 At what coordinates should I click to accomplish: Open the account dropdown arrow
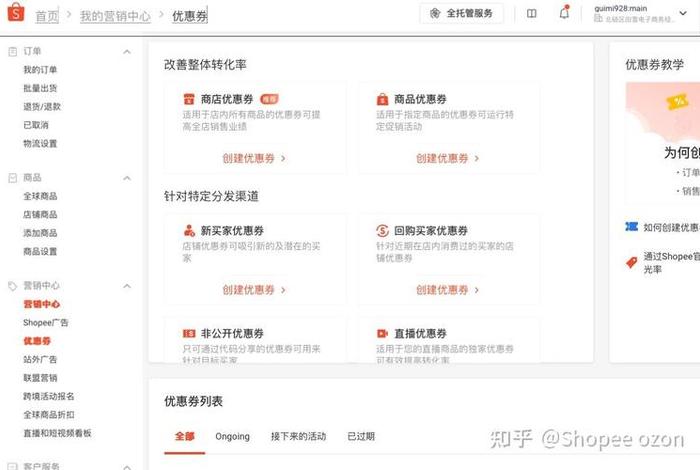tap(683, 13)
